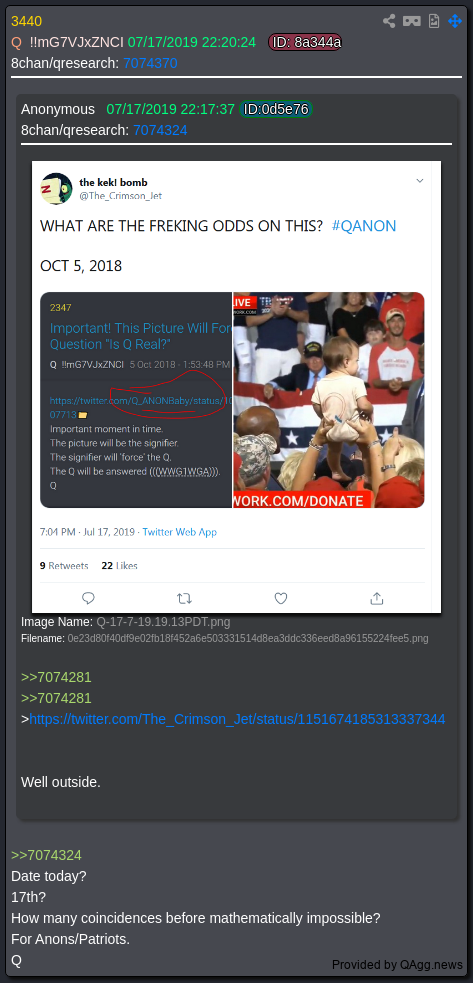Click the tweet upload share icon
This screenshot has width=473, height=983.
click(x=376, y=598)
